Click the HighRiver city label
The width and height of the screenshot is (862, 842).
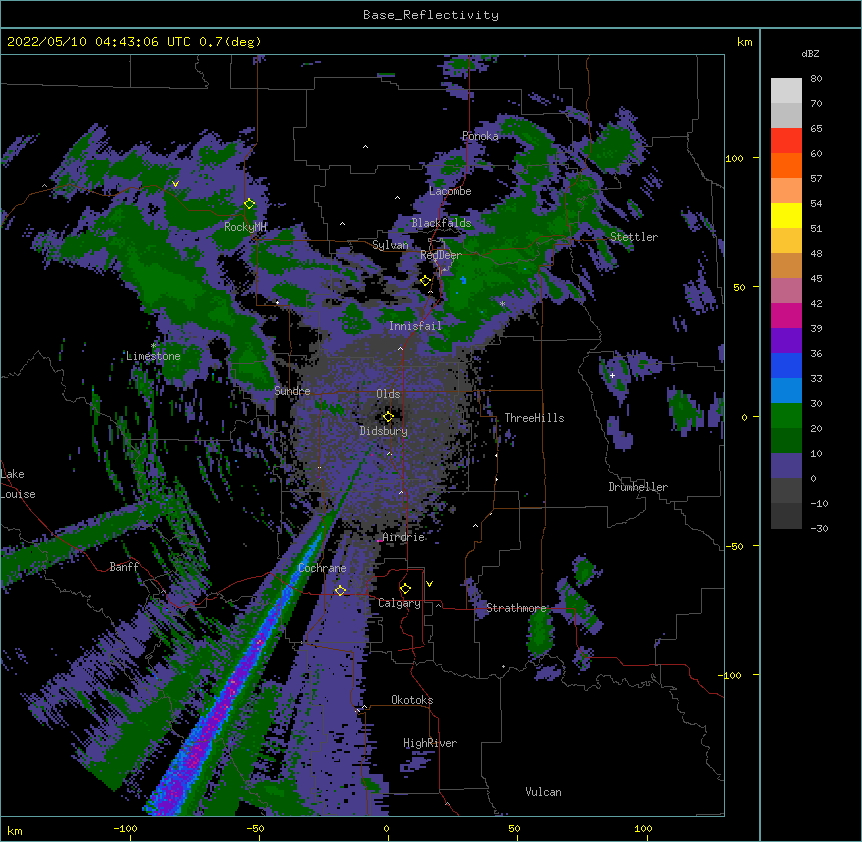430,743
